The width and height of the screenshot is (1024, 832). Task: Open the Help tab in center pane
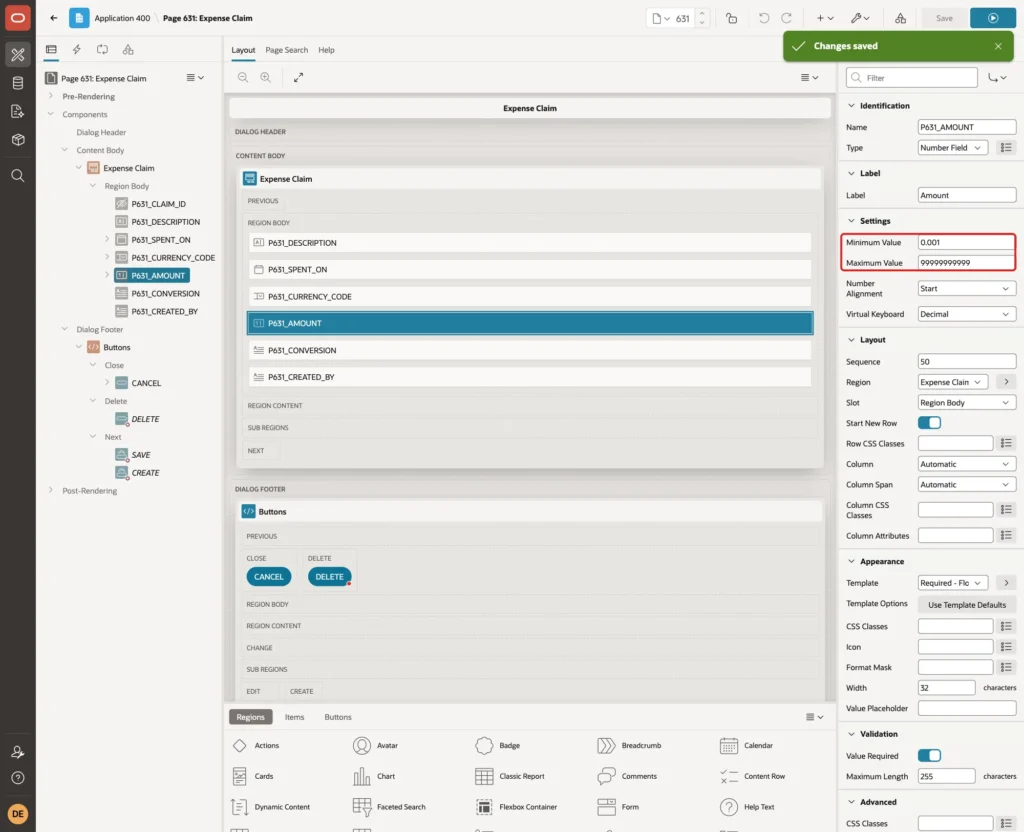(327, 50)
